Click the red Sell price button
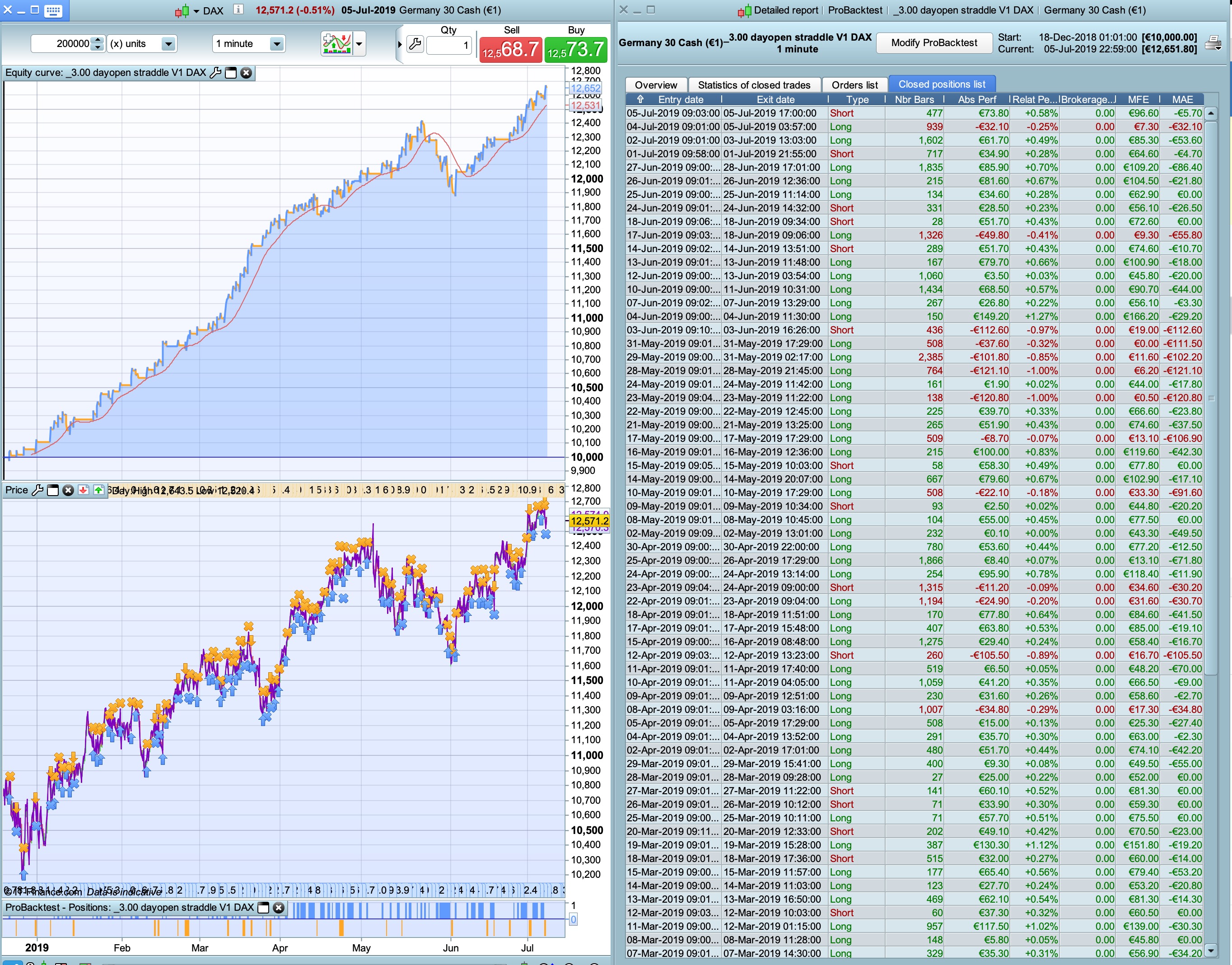Image resolution: width=1232 pixels, height=965 pixels. pyautogui.click(x=510, y=50)
